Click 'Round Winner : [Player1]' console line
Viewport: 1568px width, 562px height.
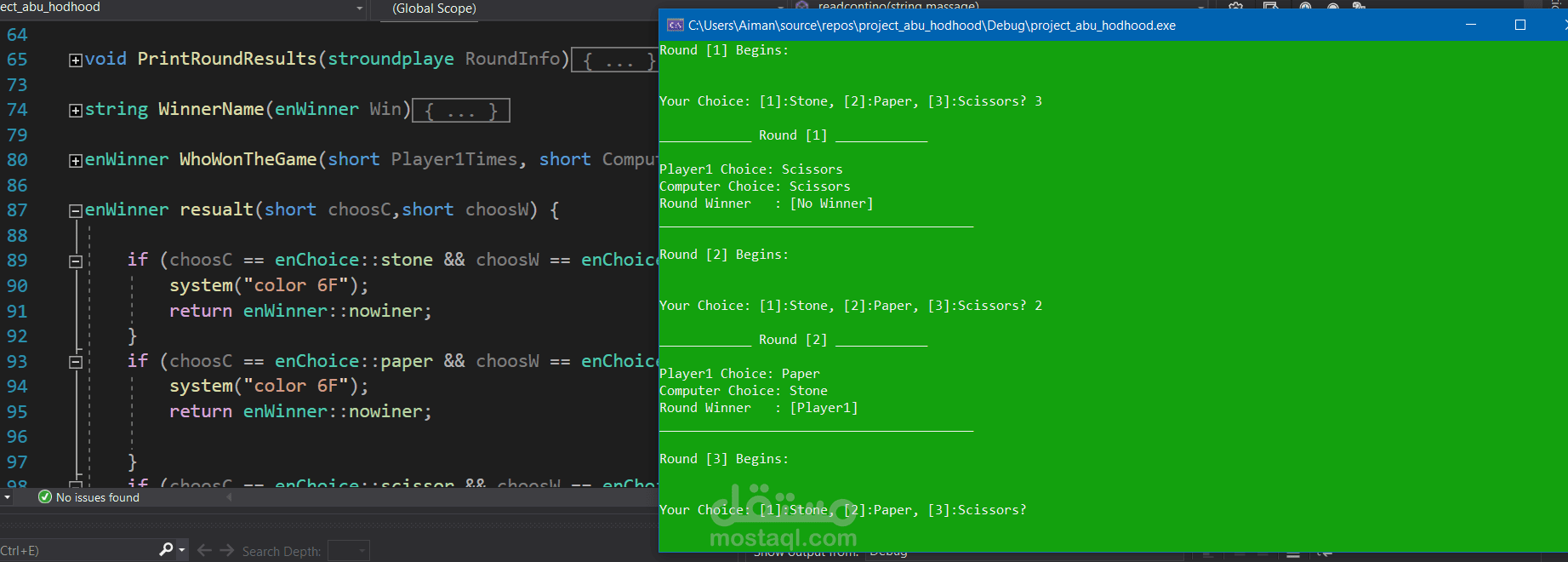[759, 408]
